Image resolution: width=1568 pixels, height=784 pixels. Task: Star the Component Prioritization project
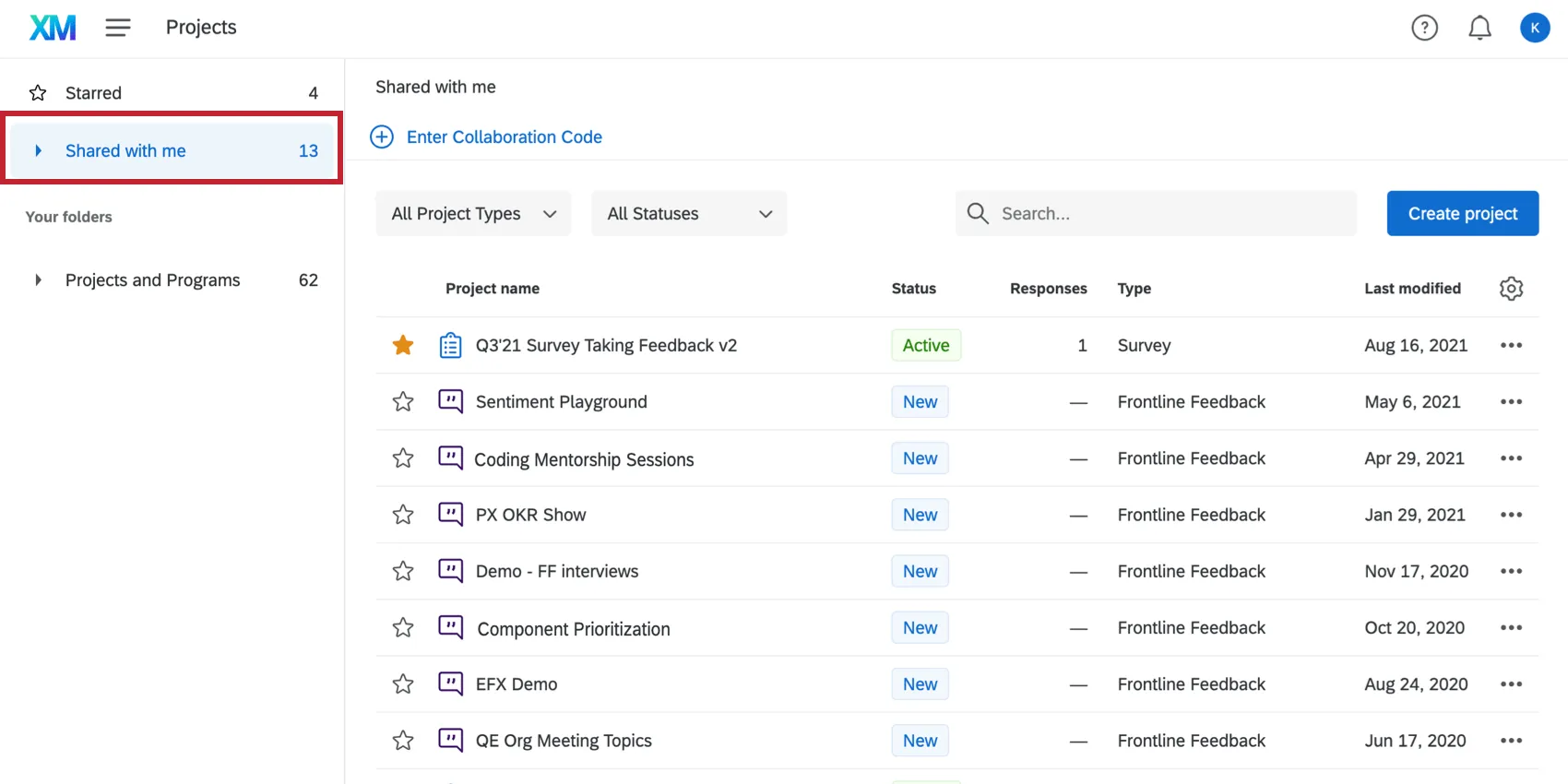point(403,628)
